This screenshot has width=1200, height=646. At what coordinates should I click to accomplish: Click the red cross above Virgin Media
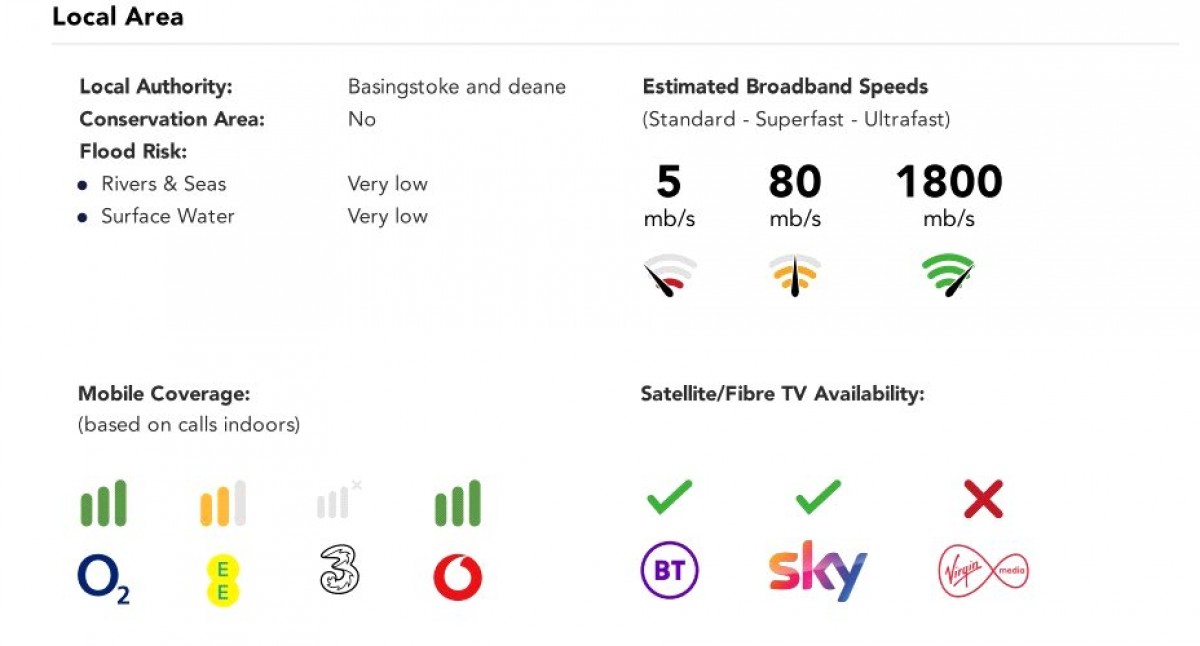point(983,498)
